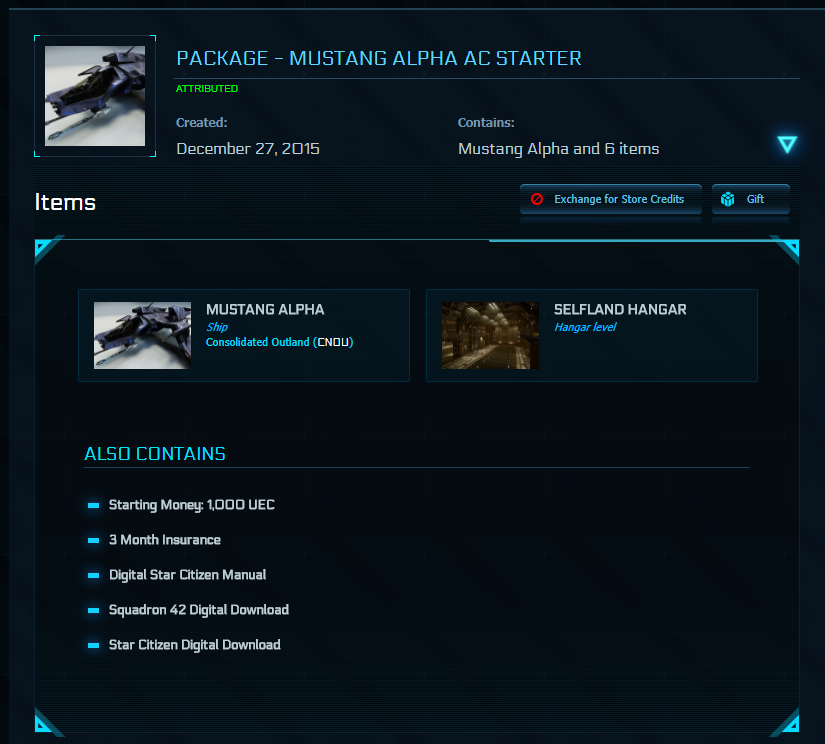The height and width of the screenshot is (744, 825).
Task: Click the December 27, 2015 creation date
Action: [248, 148]
